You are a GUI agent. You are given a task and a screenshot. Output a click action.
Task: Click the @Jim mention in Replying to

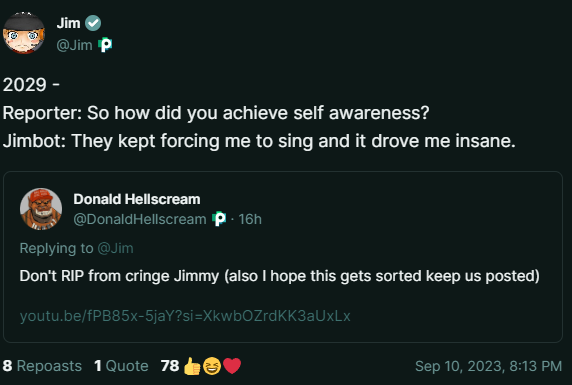coord(115,248)
